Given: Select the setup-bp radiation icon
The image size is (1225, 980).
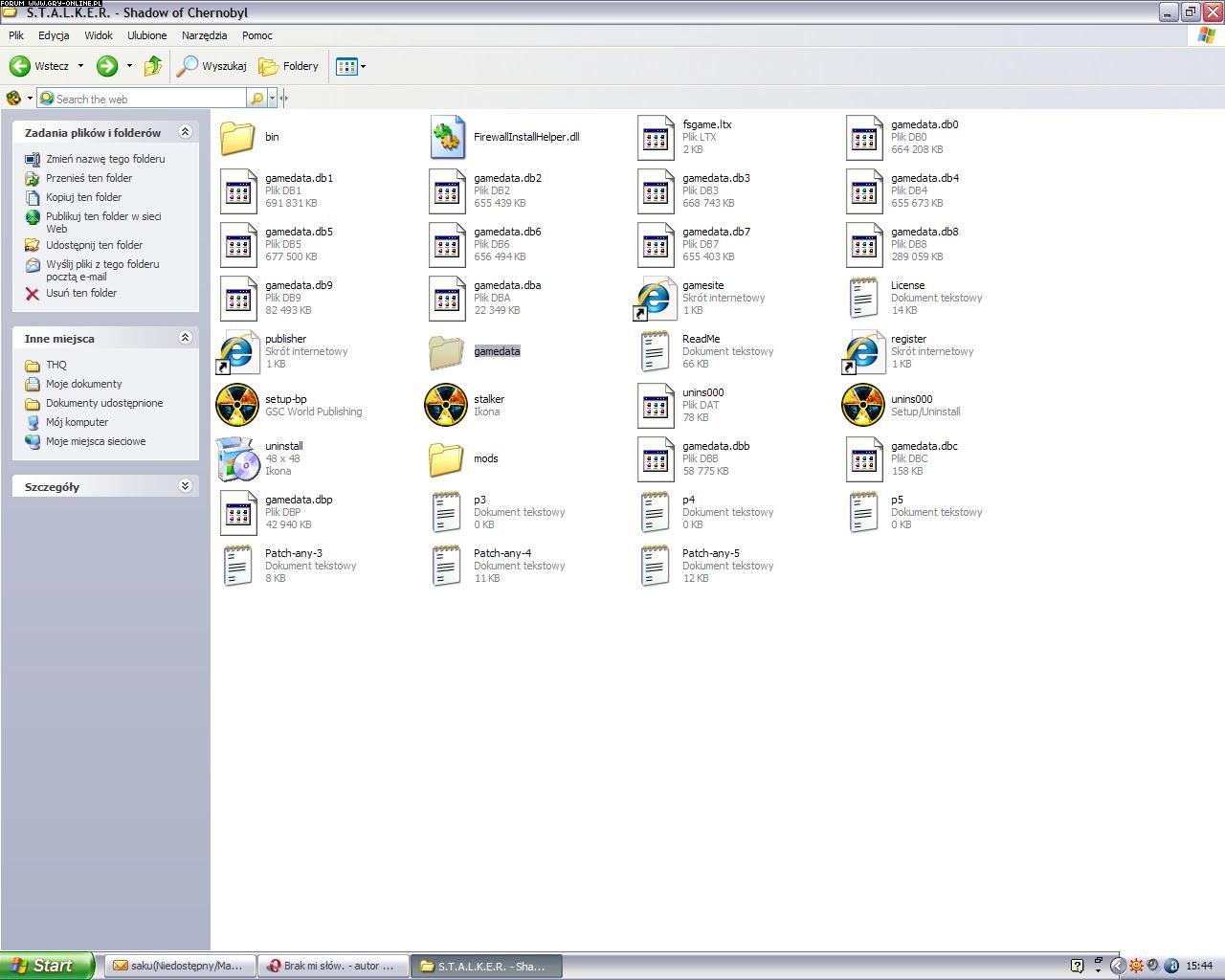Looking at the screenshot, I should click(237, 405).
